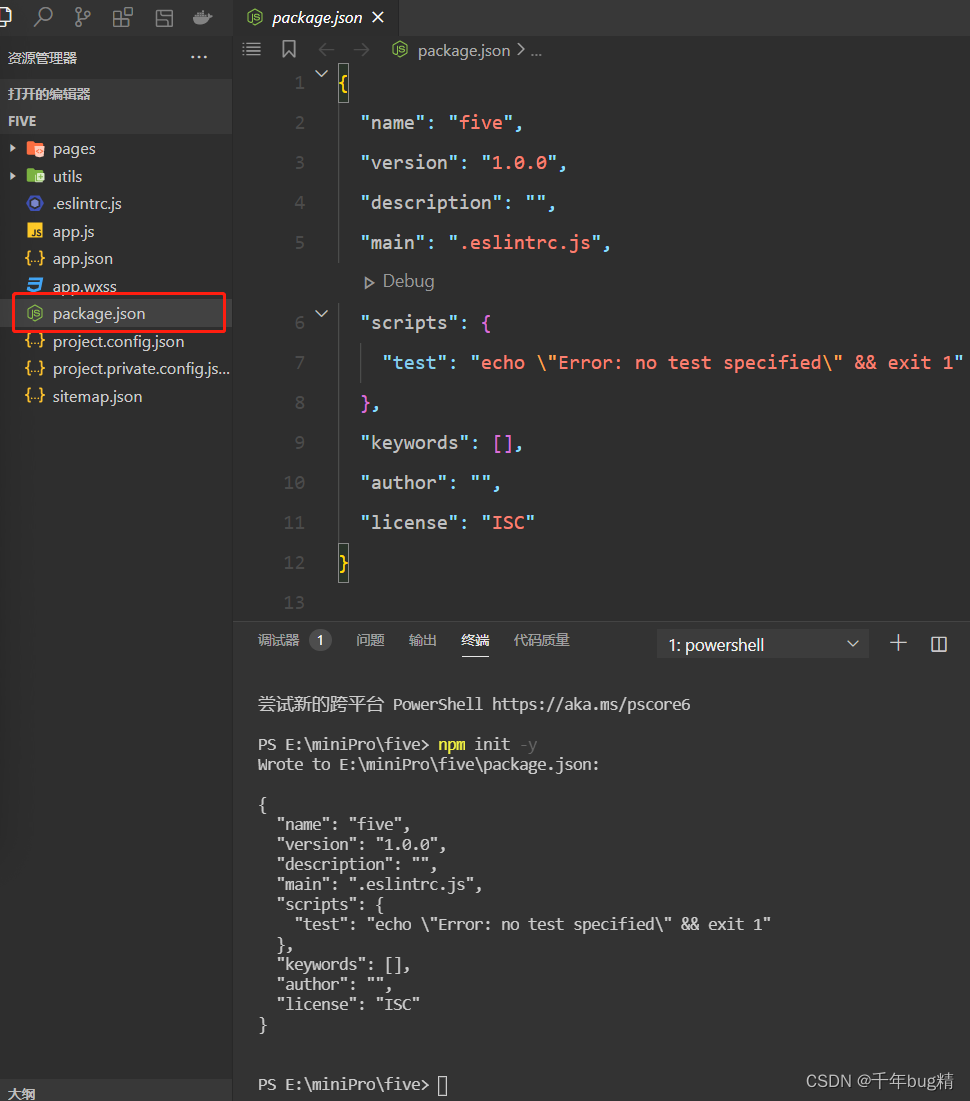Screen dimensions: 970x1101
Task: Open explorer more actions ellipsis
Action: click(199, 58)
